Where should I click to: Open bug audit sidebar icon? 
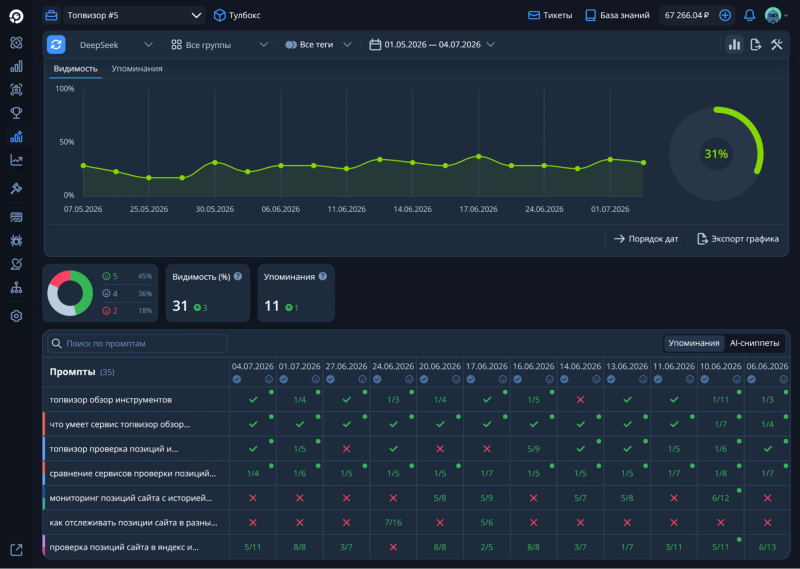click(16, 240)
